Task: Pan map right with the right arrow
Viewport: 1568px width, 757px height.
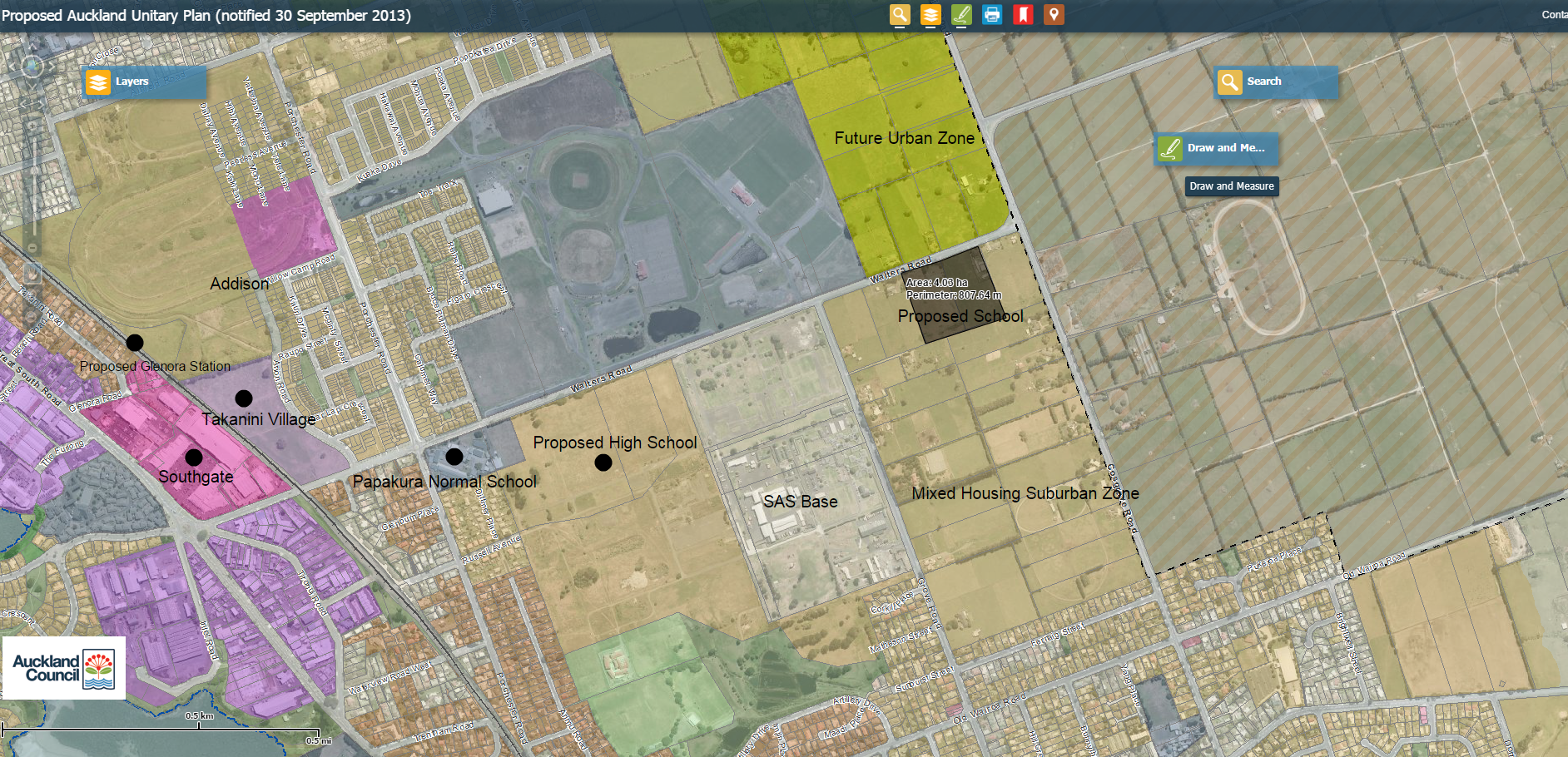Action: click(52, 66)
